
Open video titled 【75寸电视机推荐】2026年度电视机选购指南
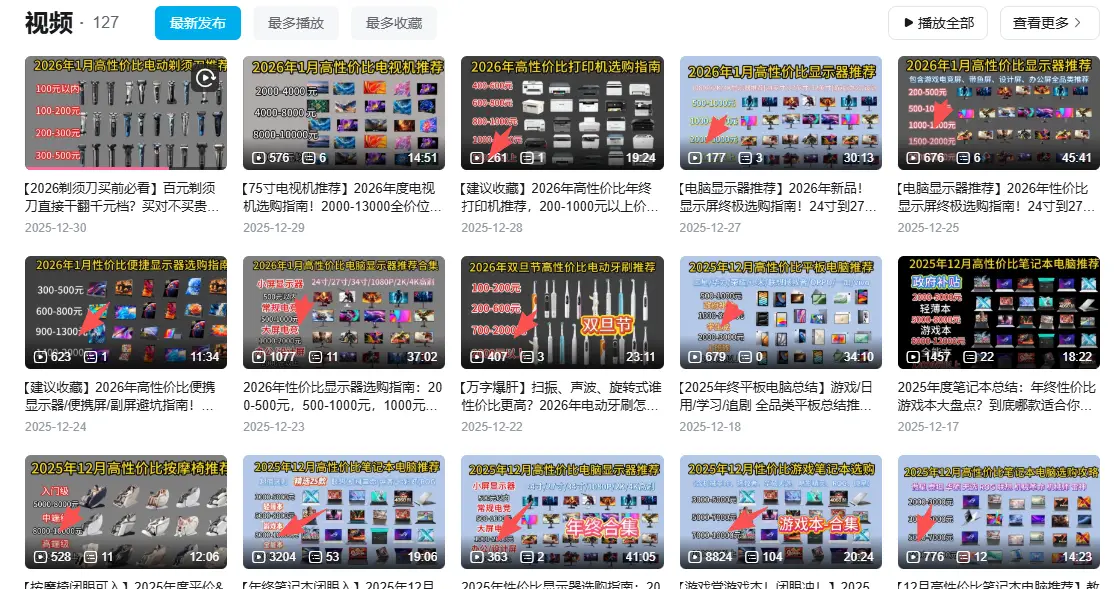(342, 197)
